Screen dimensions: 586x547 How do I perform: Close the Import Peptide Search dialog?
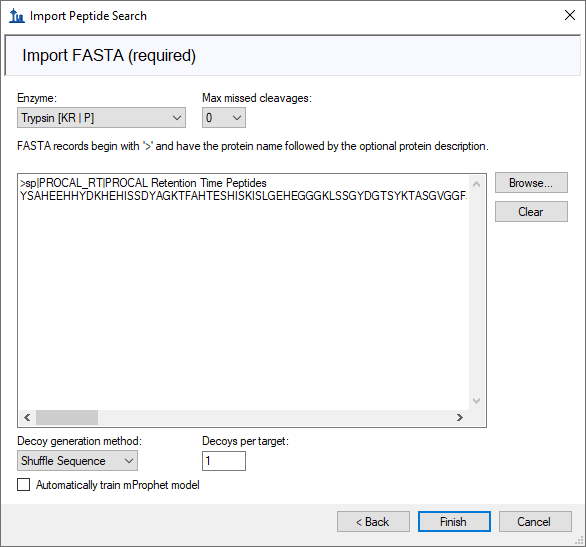(x=570, y=15)
